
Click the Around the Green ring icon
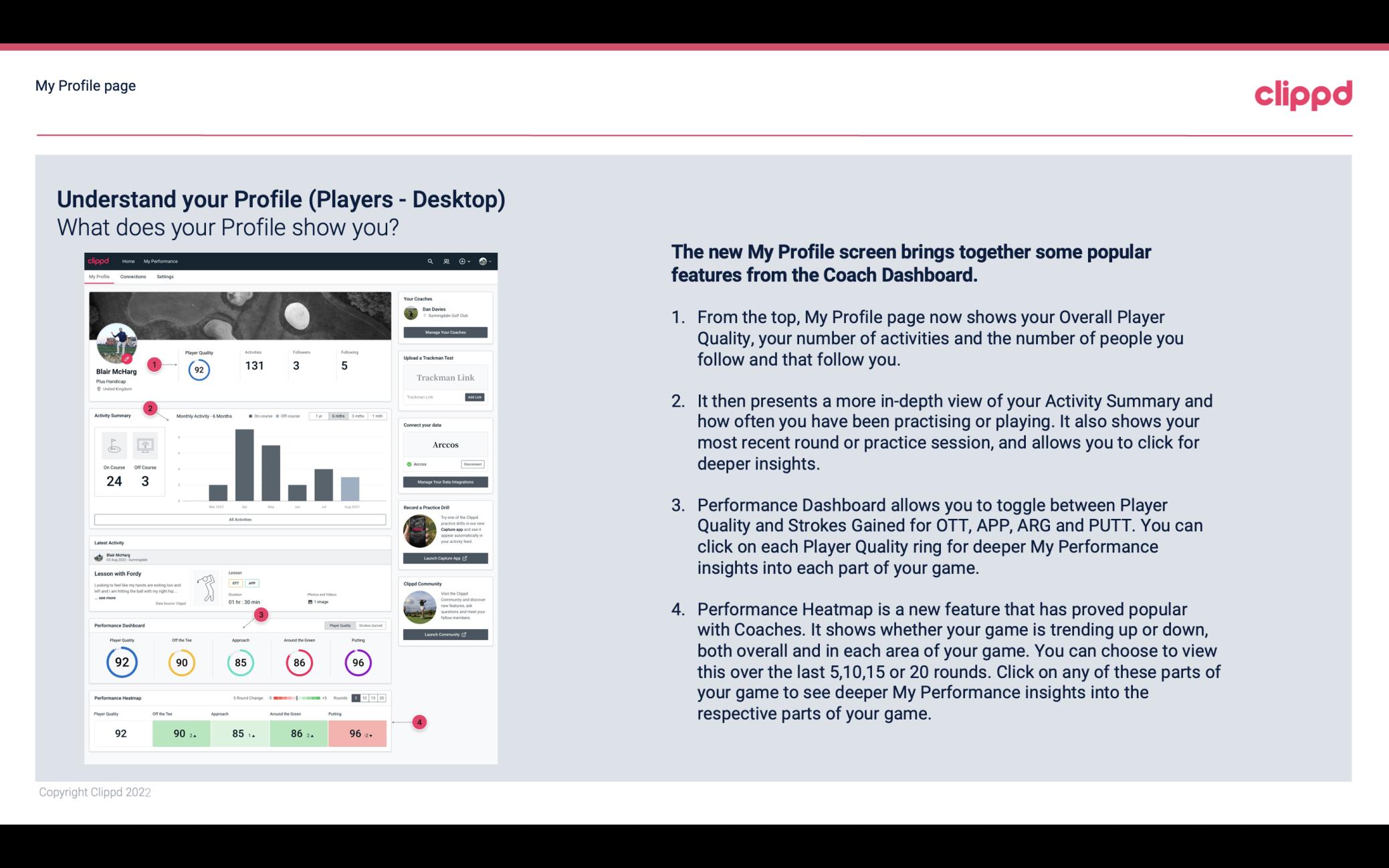tap(299, 662)
